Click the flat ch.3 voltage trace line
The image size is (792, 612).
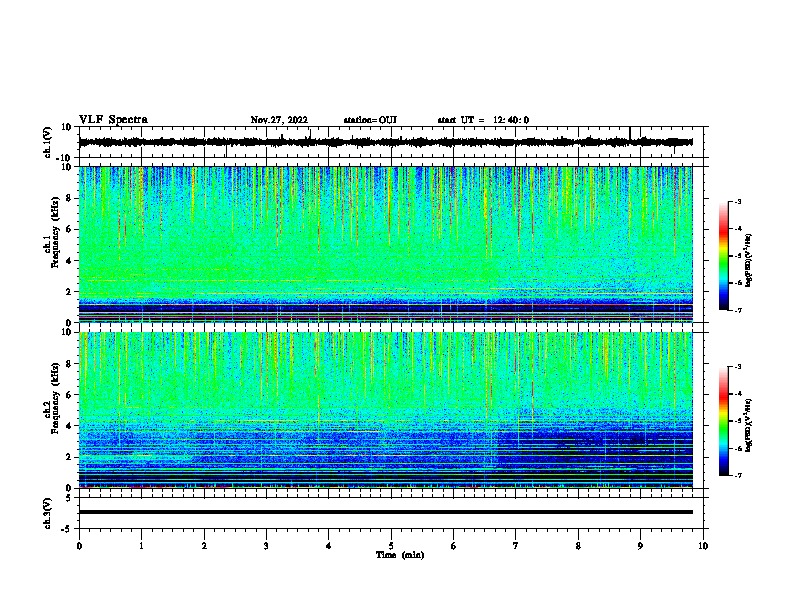[385, 512]
